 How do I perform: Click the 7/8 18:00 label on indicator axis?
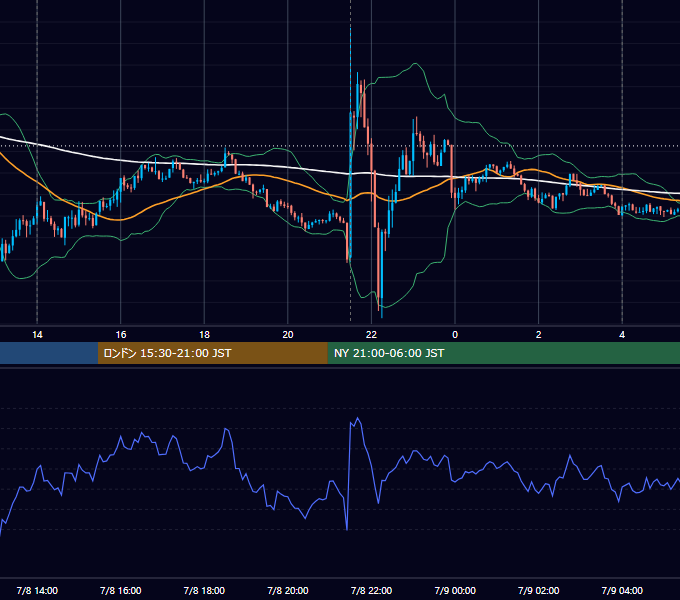point(204,590)
